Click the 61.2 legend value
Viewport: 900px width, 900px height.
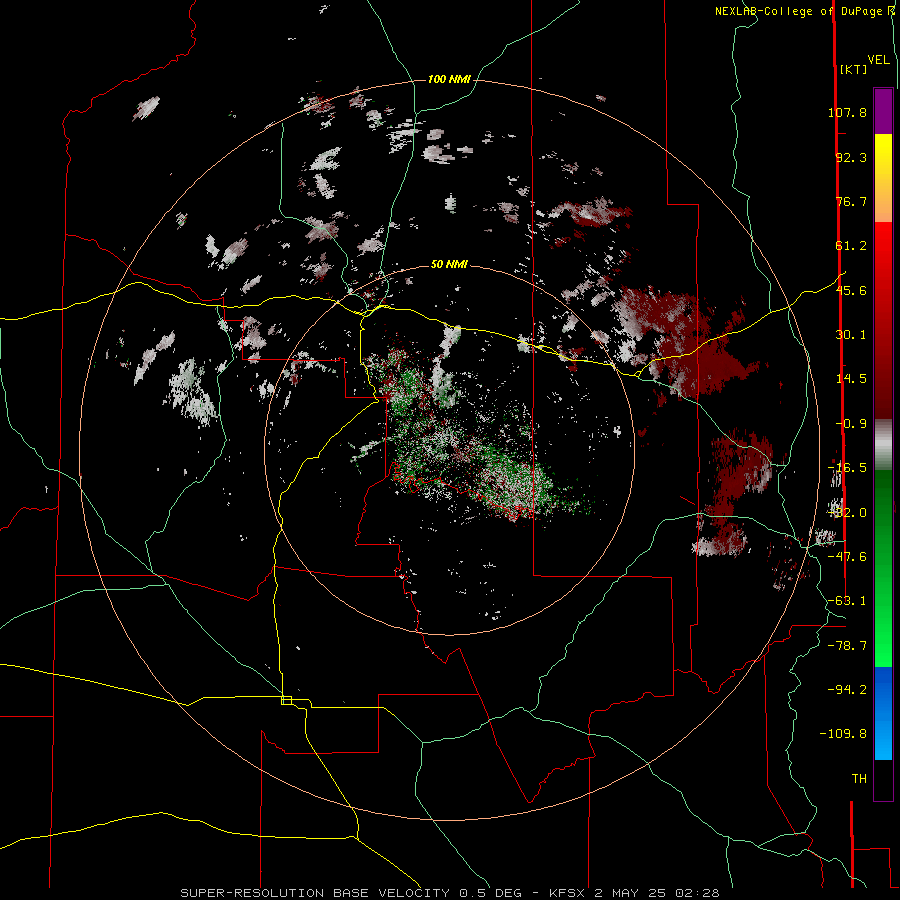[x=851, y=246]
